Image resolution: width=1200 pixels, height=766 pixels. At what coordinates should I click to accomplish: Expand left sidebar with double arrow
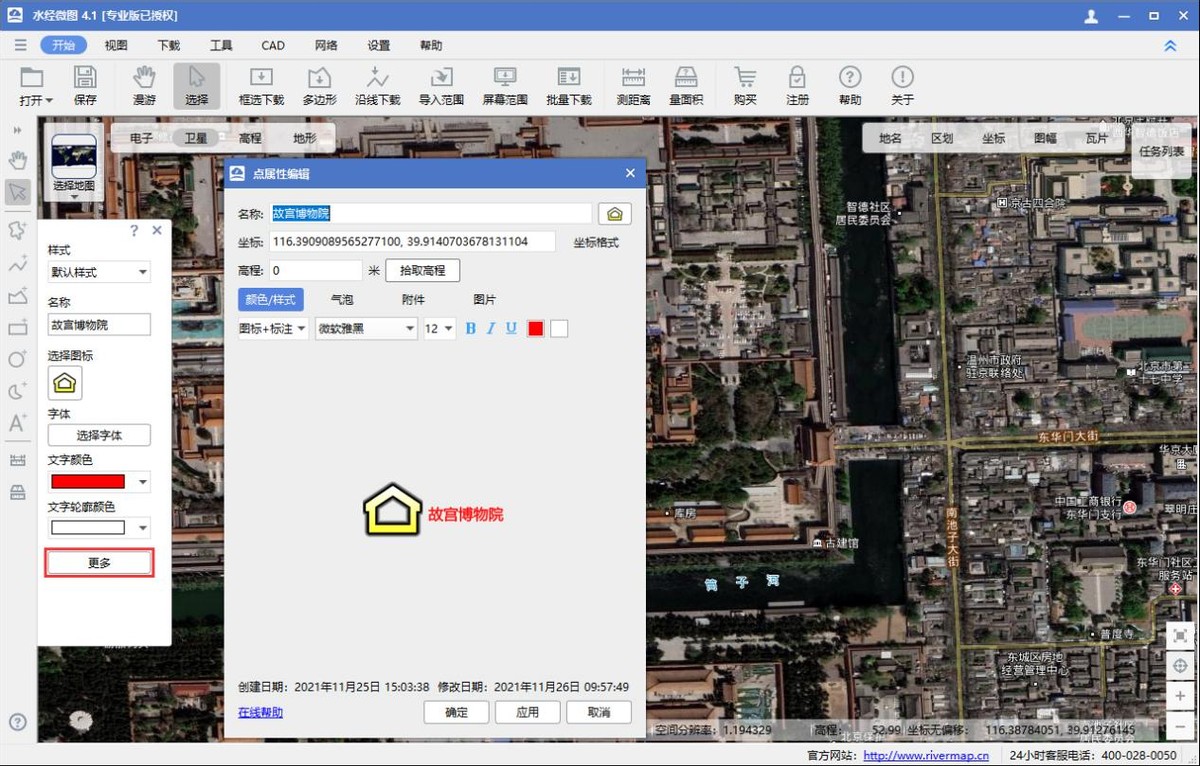[18, 130]
